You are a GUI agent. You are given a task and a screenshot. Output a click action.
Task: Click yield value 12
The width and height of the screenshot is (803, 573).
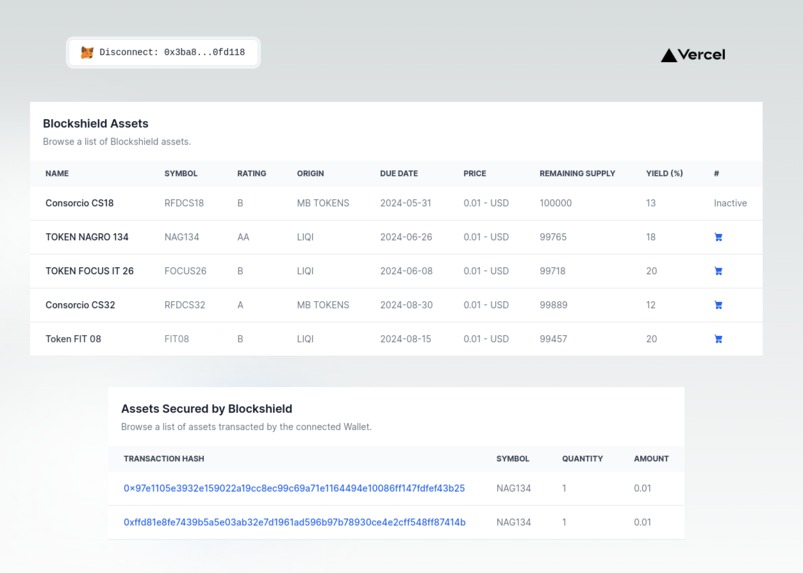[651, 305]
